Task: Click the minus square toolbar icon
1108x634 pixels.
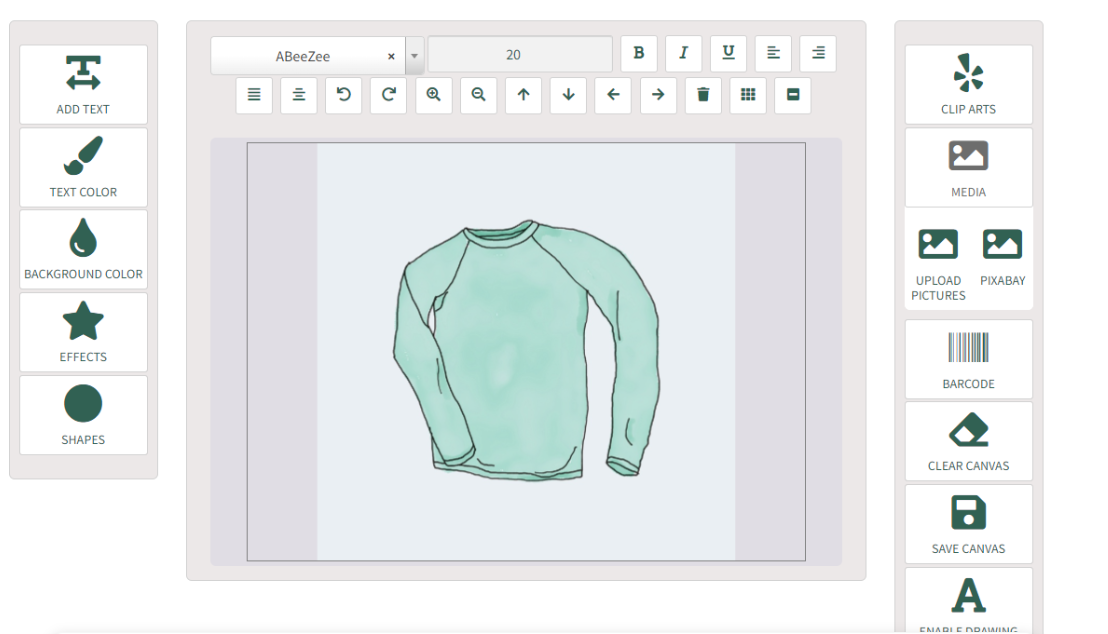Action: click(x=793, y=95)
